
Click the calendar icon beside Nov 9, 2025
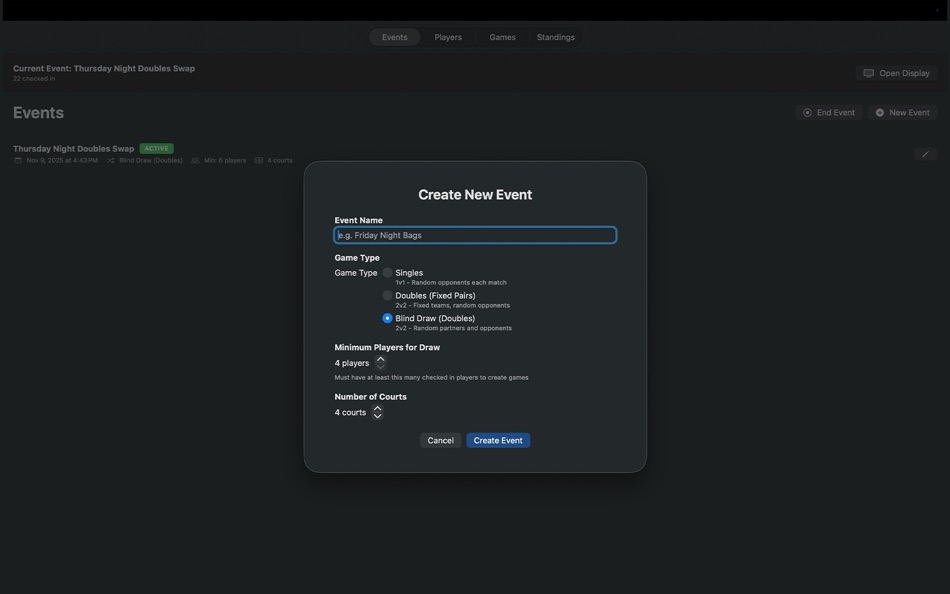click(18, 161)
